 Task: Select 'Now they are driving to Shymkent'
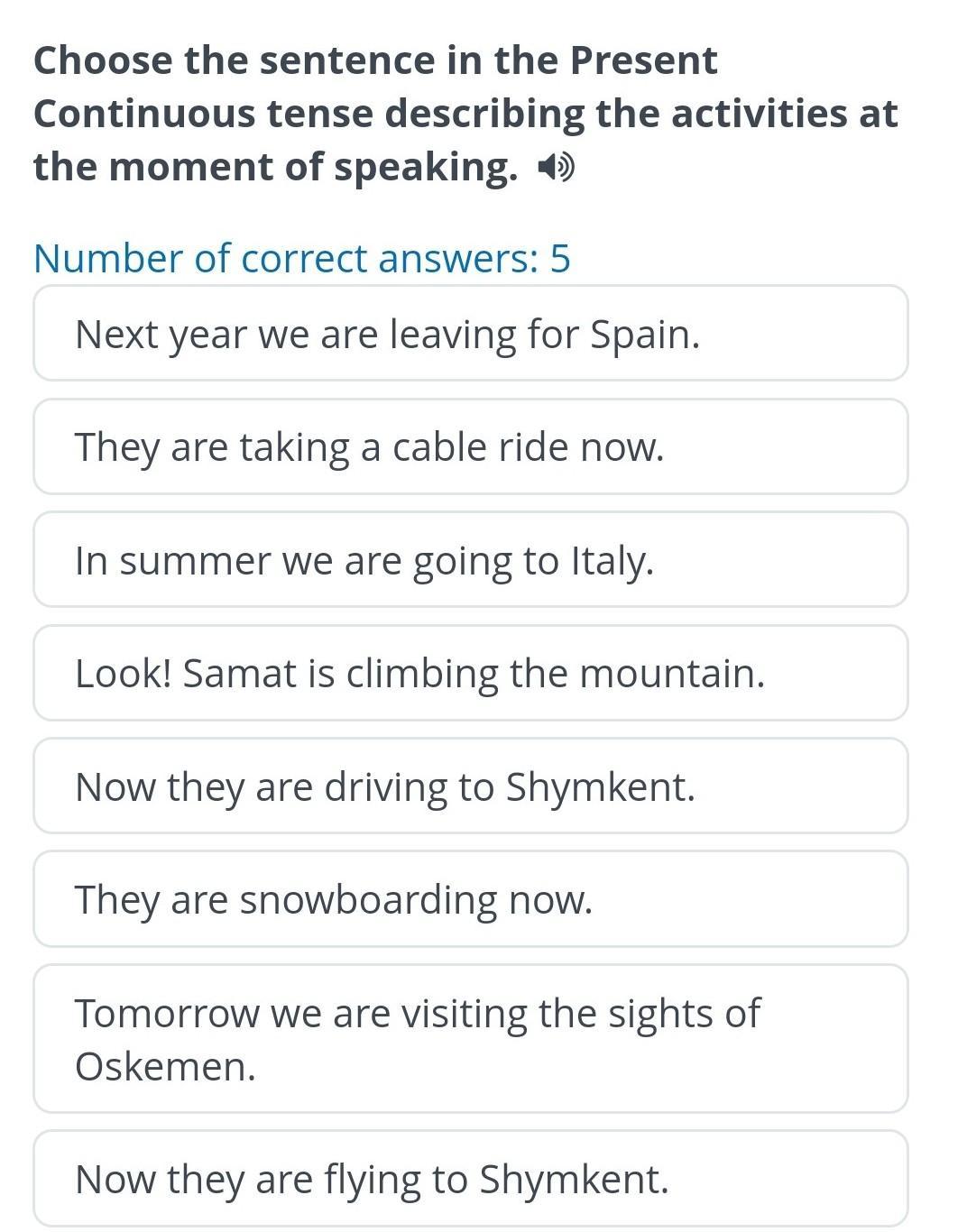coord(471,786)
